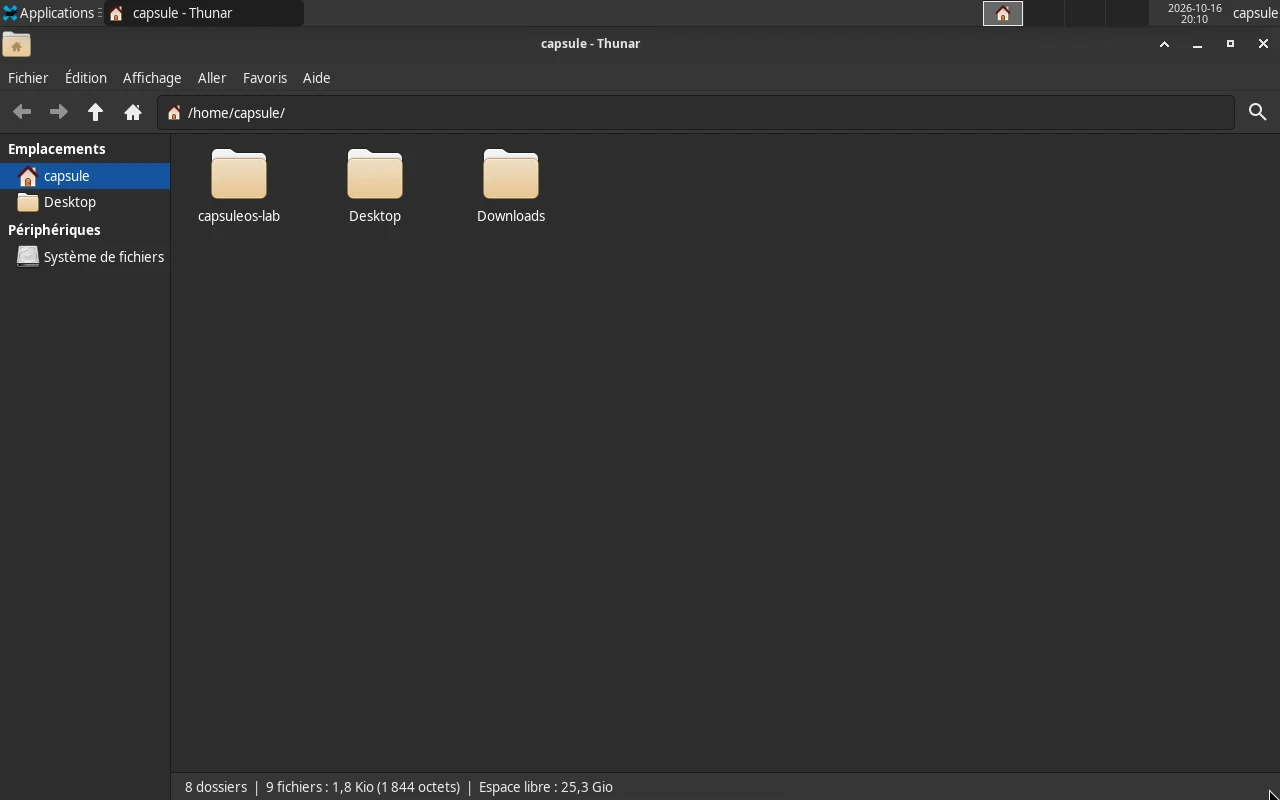The height and width of the screenshot is (800, 1280).
Task: Click the /home/capsule/ location bar
Action: click(696, 112)
